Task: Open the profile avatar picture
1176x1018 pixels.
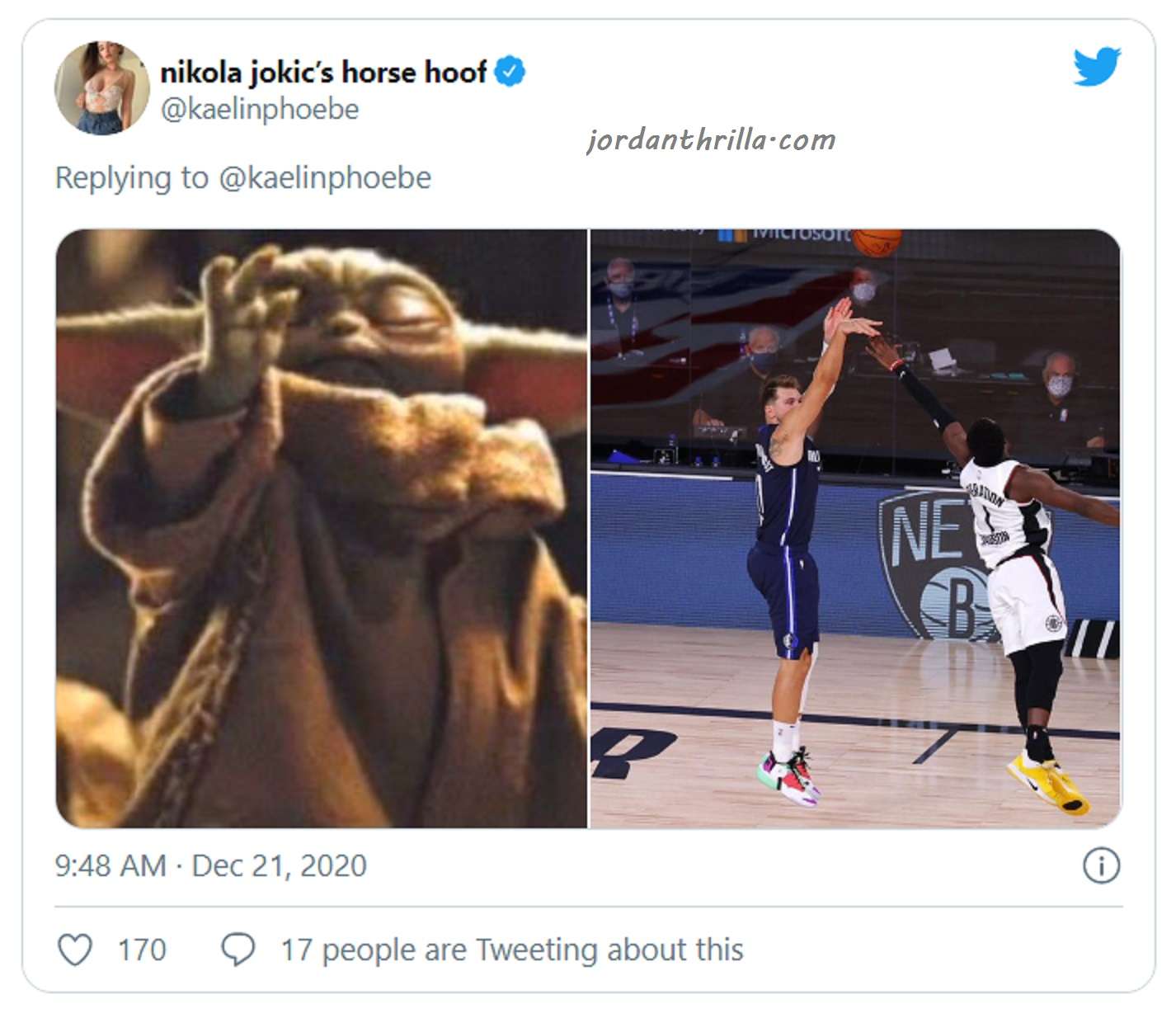Action: pos(102,87)
